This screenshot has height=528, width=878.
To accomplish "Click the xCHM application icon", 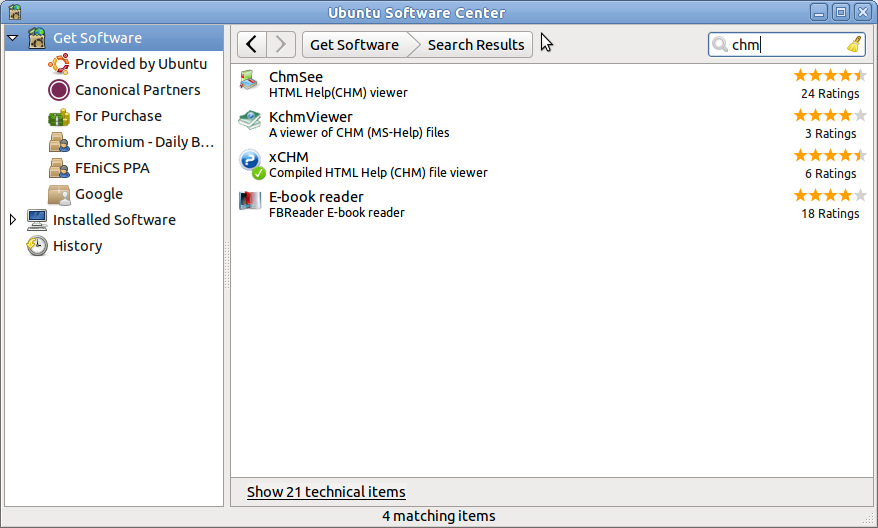I will pyautogui.click(x=250, y=163).
